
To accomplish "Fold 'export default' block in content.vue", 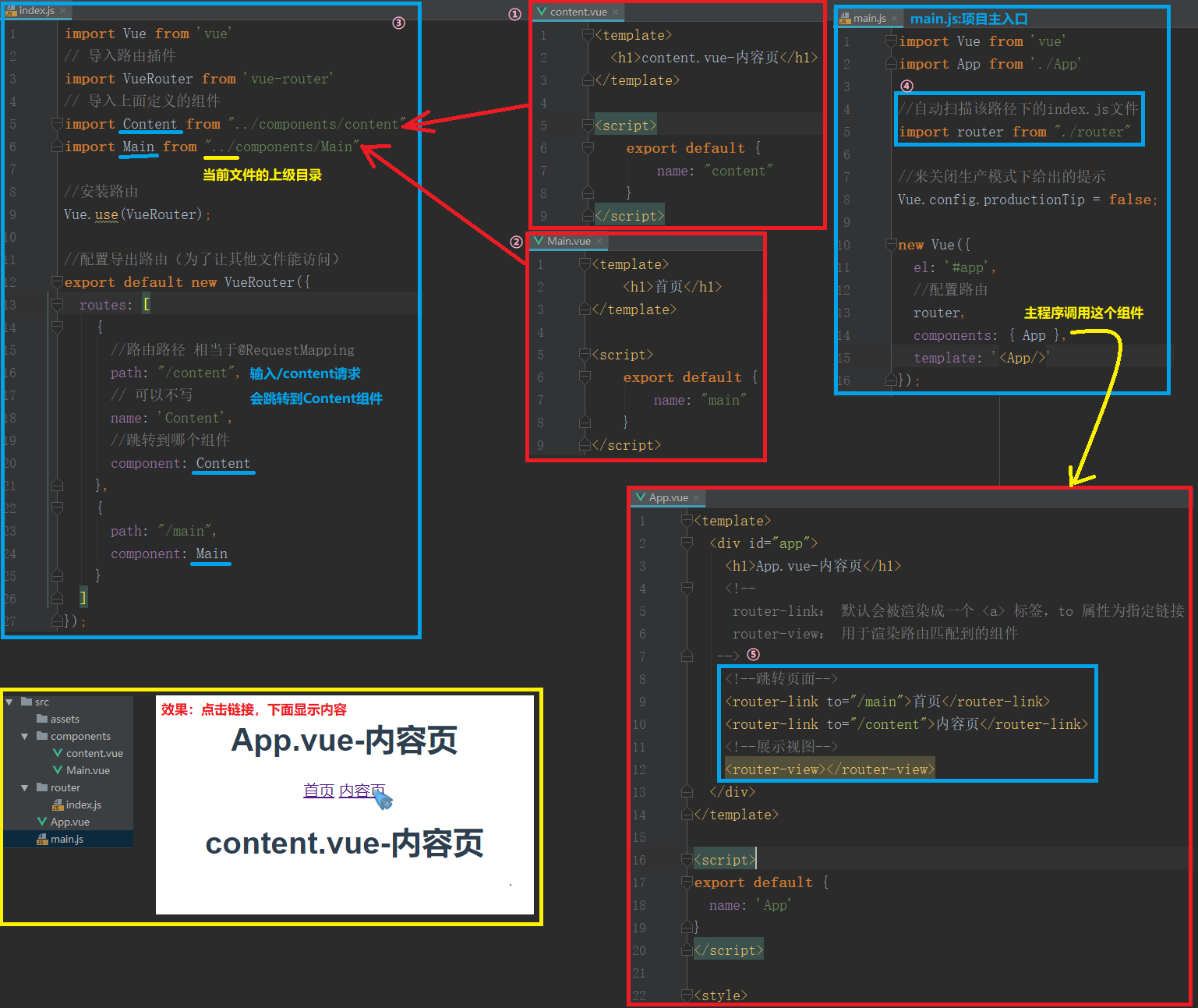I will [x=588, y=148].
